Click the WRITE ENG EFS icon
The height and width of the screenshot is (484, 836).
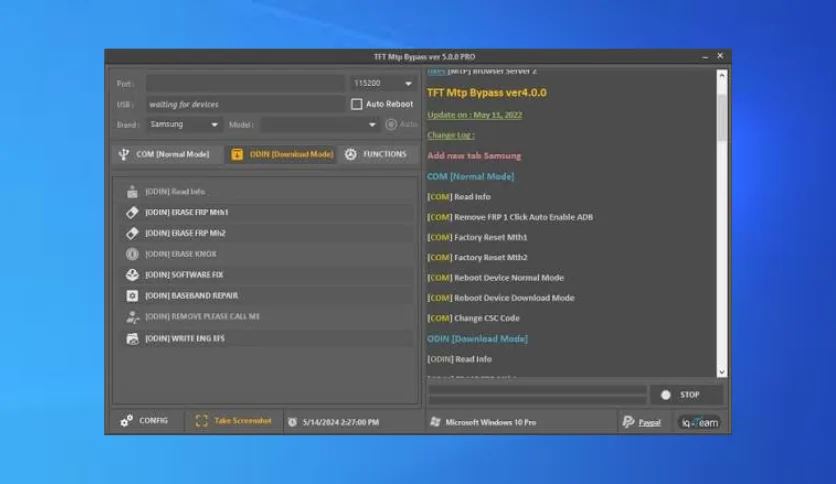click(x=132, y=338)
